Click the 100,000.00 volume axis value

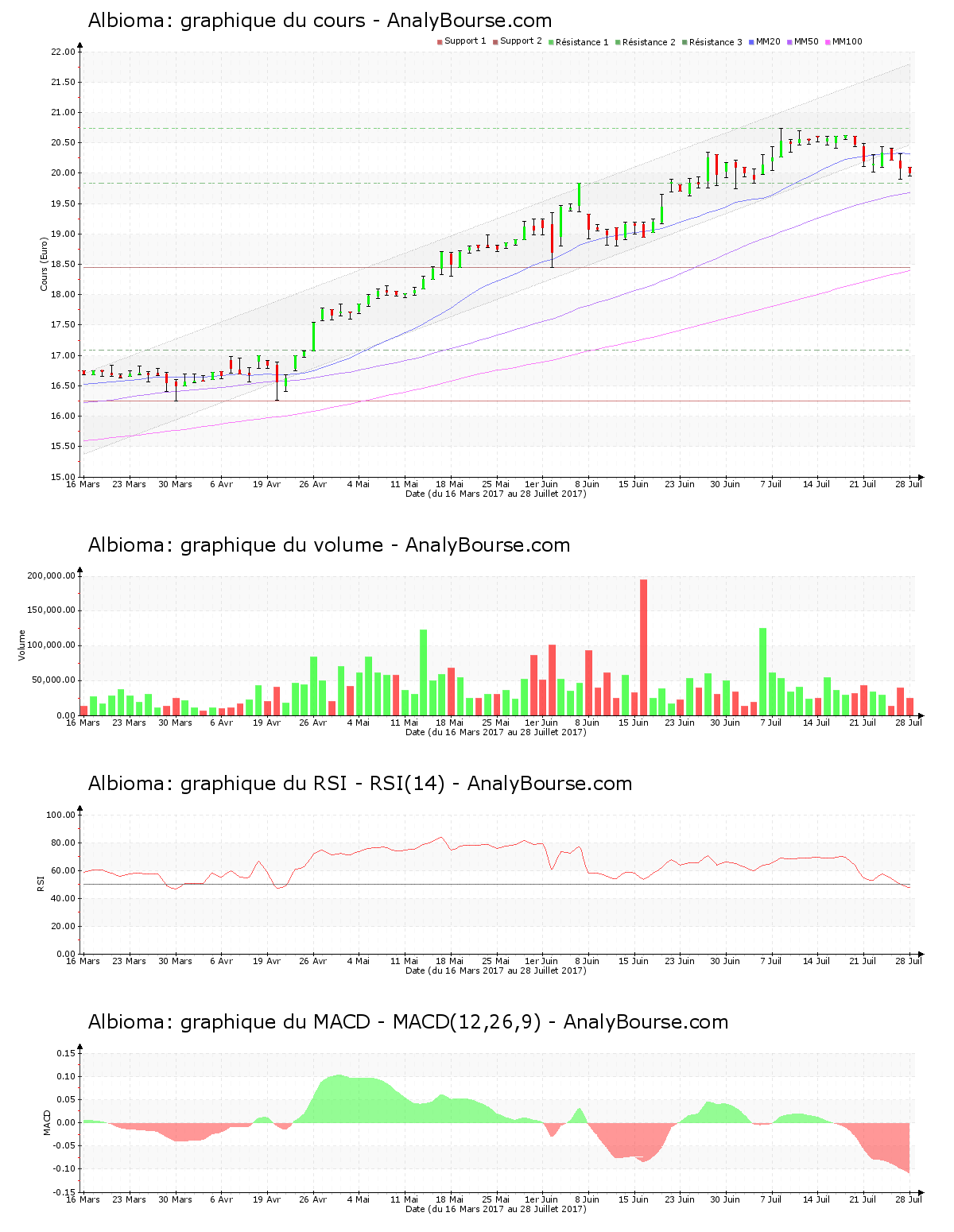52,645
